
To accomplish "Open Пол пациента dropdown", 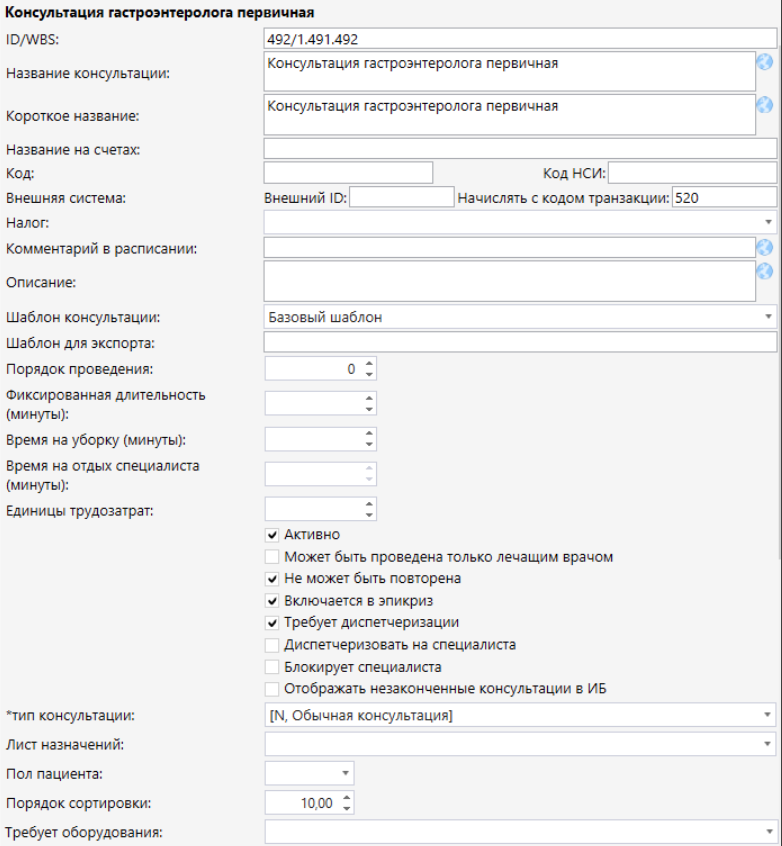I will (x=346, y=773).
